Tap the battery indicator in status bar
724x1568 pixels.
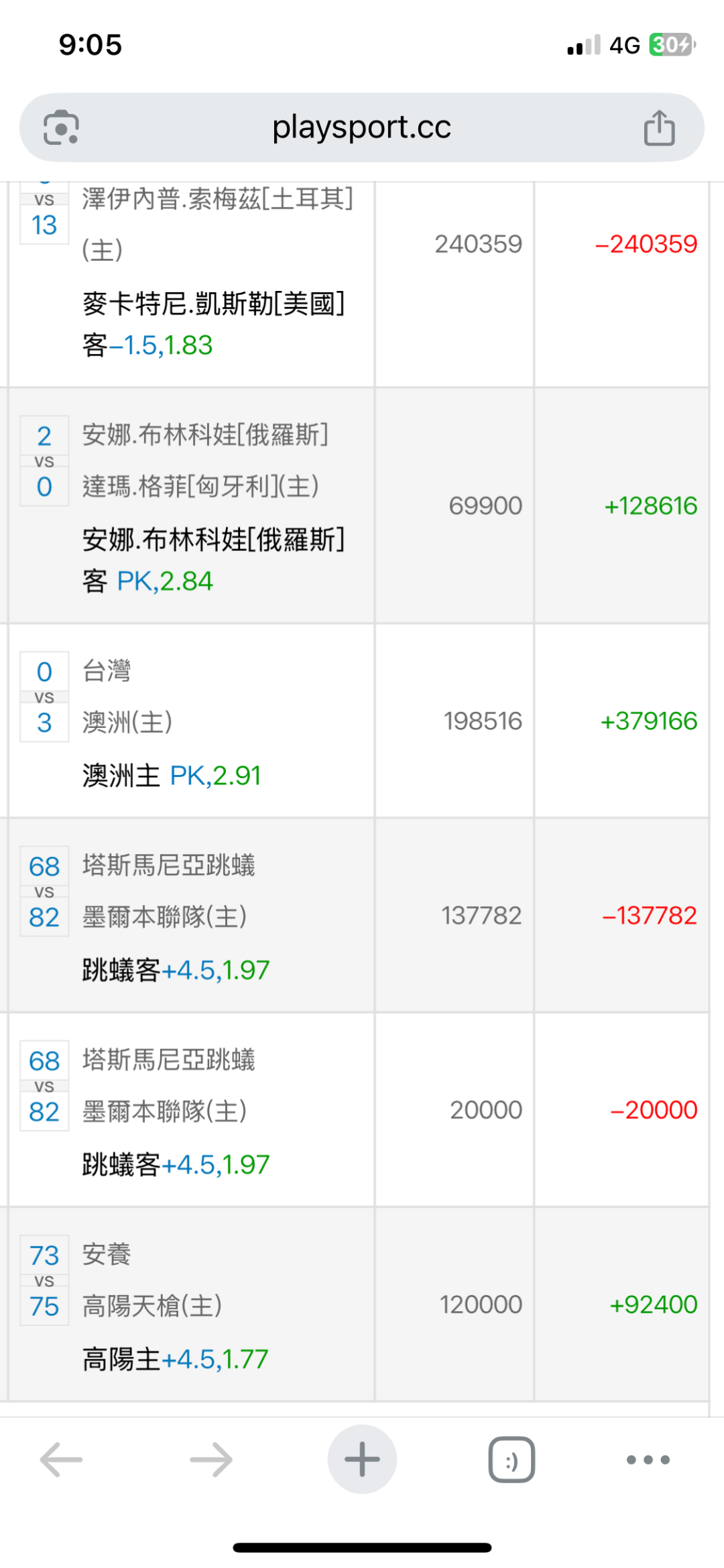click(x=672, y=45)
